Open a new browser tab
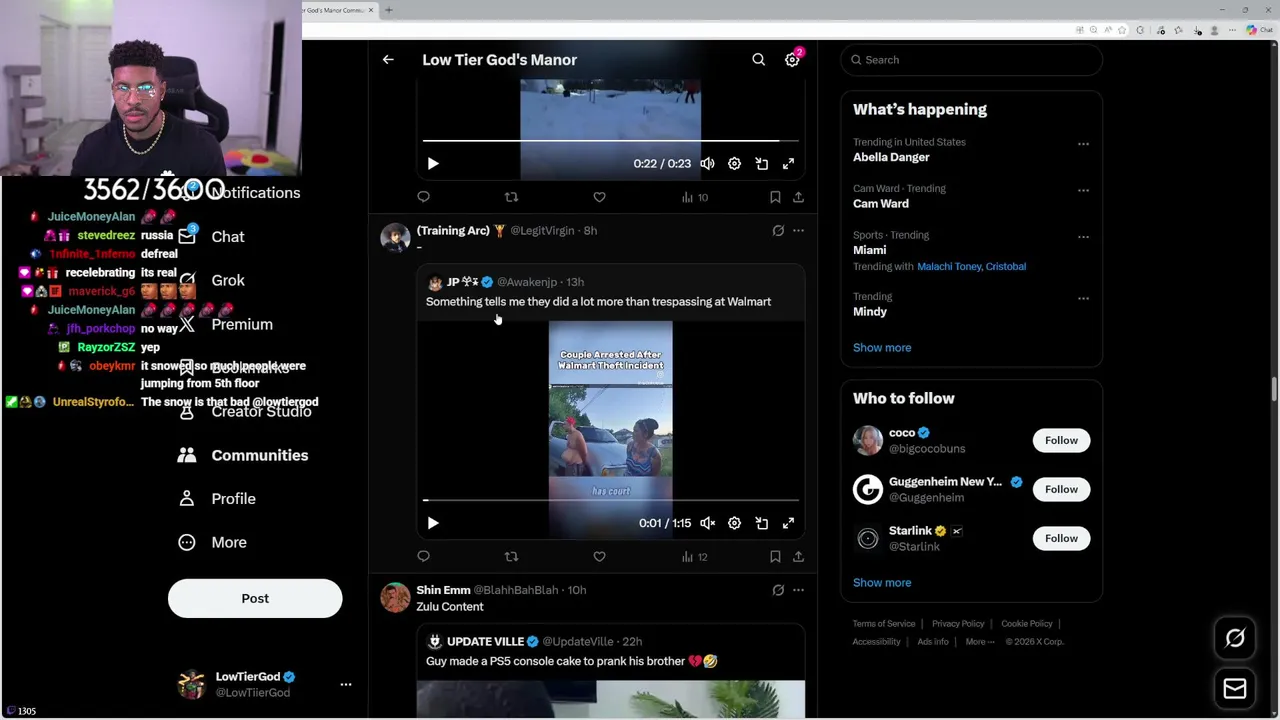 (389, 10)
